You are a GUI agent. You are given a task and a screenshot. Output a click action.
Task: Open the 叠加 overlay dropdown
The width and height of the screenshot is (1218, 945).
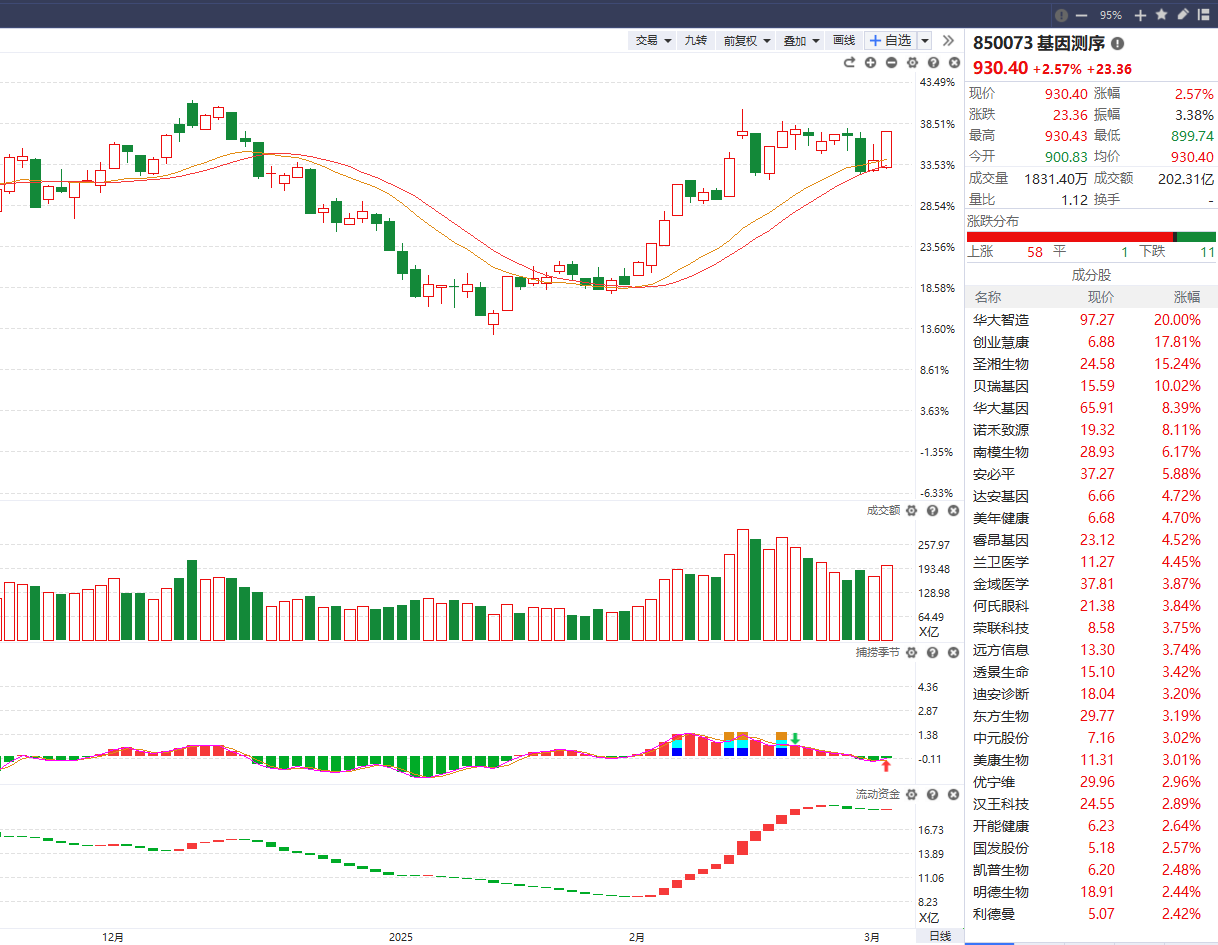[x=801, y=40]
